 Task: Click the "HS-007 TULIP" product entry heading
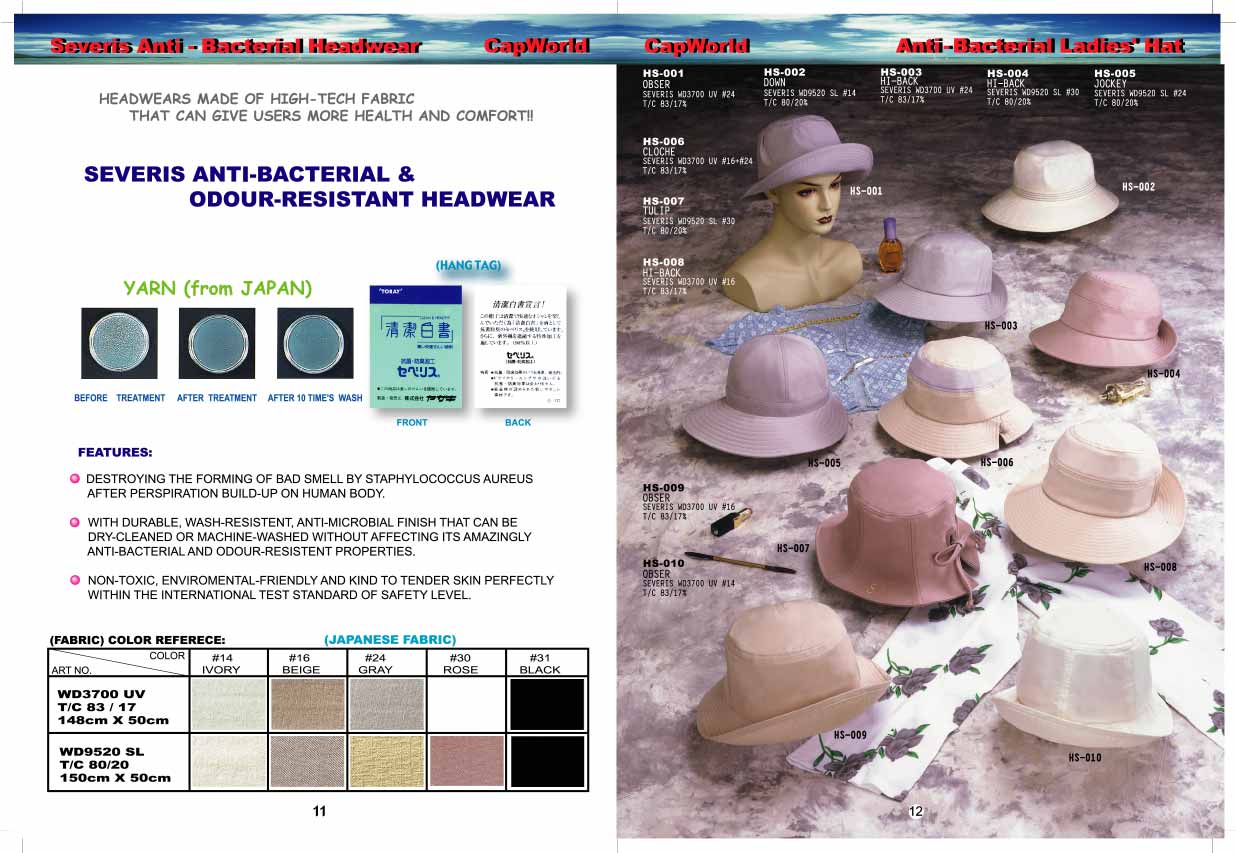point(663,206)
